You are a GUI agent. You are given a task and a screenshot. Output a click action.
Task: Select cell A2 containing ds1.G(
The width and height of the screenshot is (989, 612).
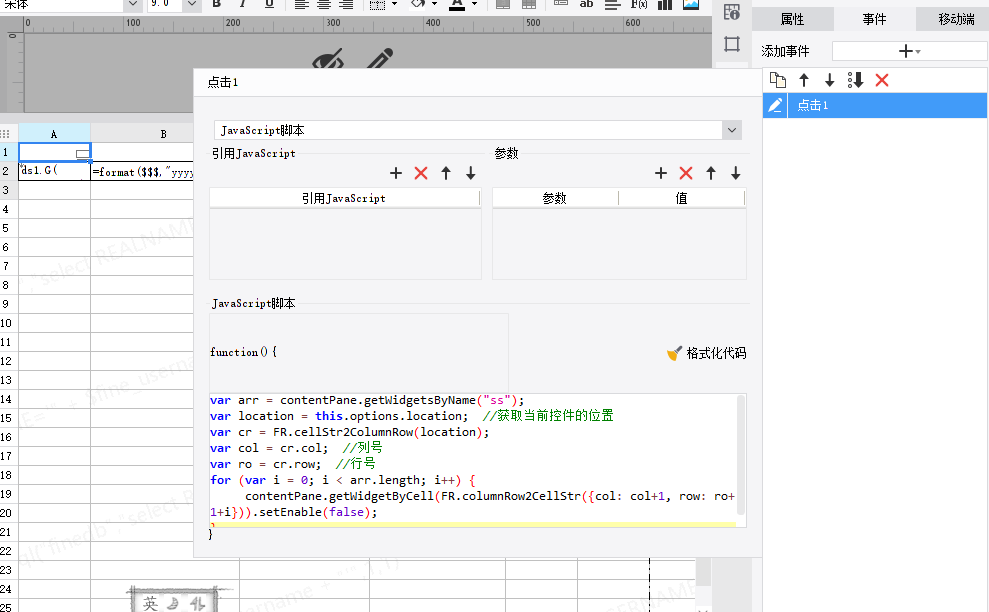coord(54,171)
